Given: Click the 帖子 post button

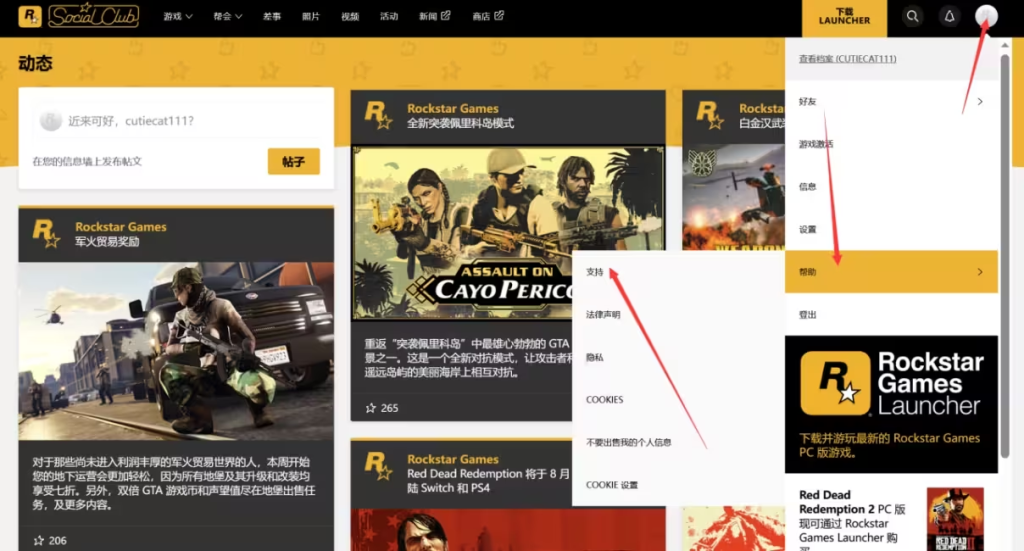Looking at the screenshot, I should [x=293, y=161].
